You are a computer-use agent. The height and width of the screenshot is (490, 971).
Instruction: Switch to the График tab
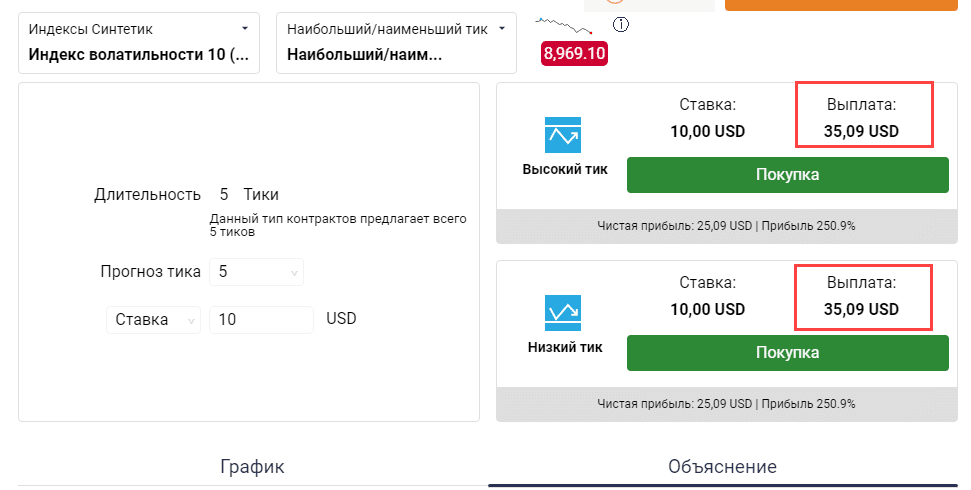click(x=252, y=466)
